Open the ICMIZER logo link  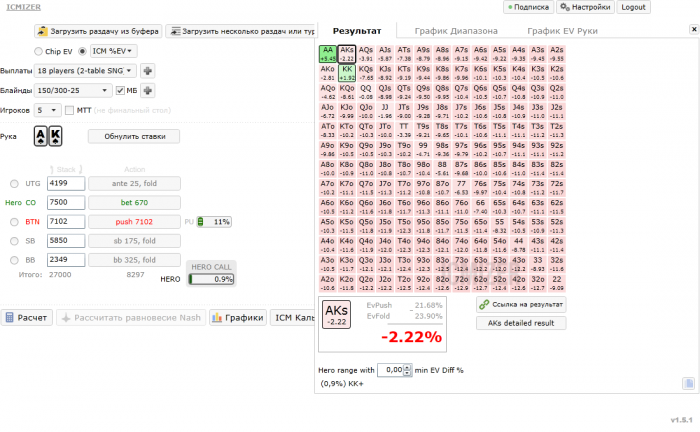pos(23,7)
